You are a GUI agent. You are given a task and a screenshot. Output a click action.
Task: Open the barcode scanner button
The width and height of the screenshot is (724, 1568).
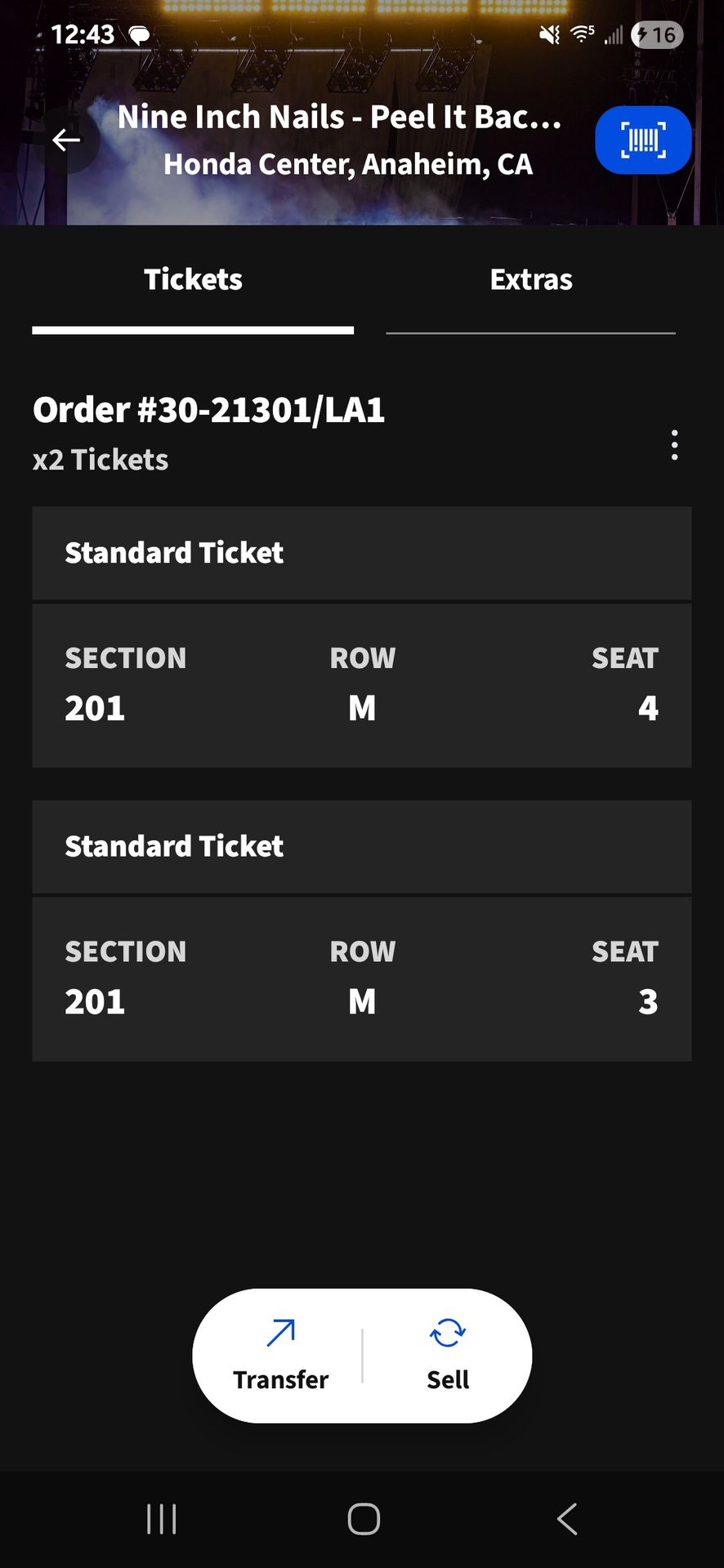pyautogui.click(x=643, y=140)
